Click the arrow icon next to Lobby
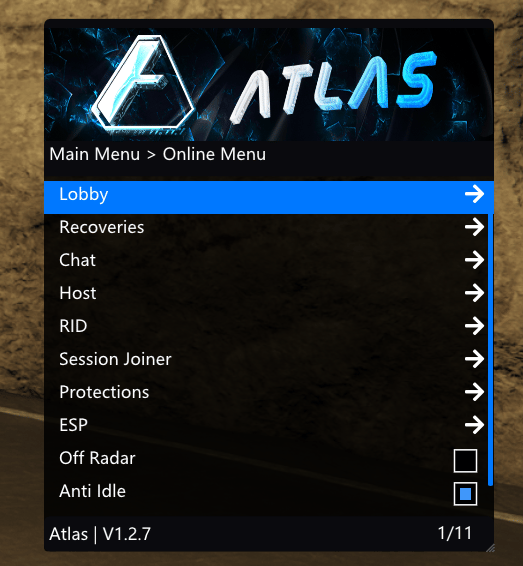 (474, 194)
